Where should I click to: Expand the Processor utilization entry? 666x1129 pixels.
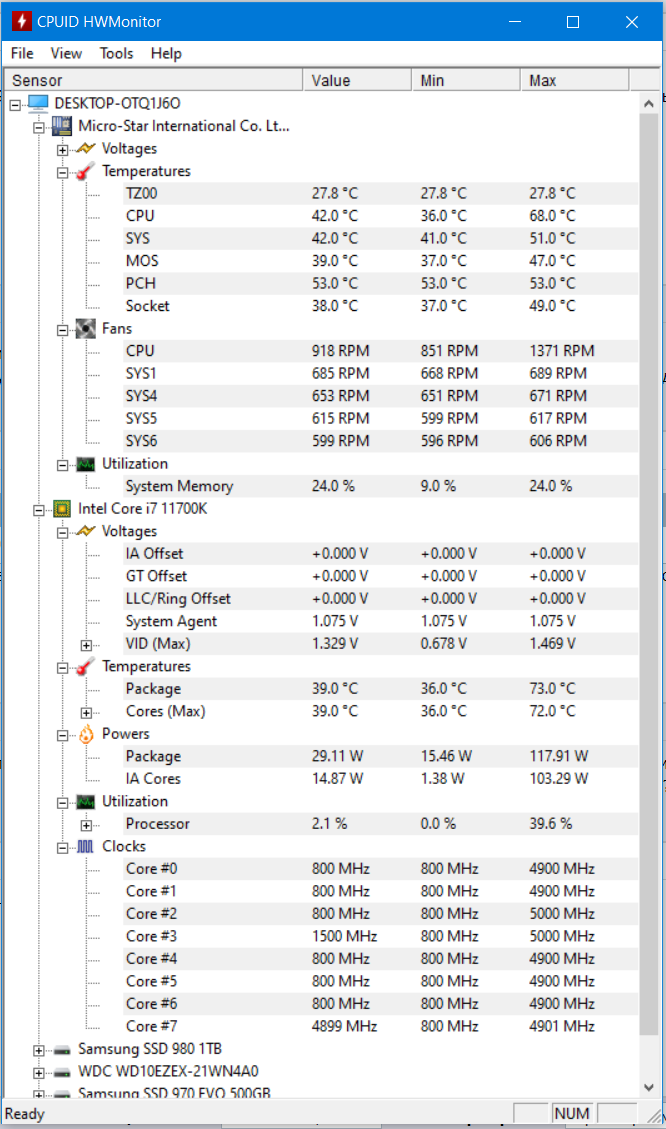pyautogui.click(x=86, y=824)
